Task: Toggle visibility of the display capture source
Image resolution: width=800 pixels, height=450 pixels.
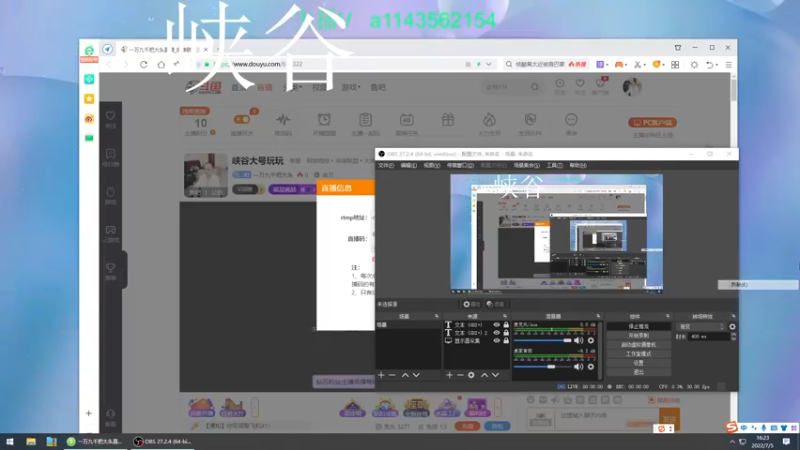Action: pos(496,340)
